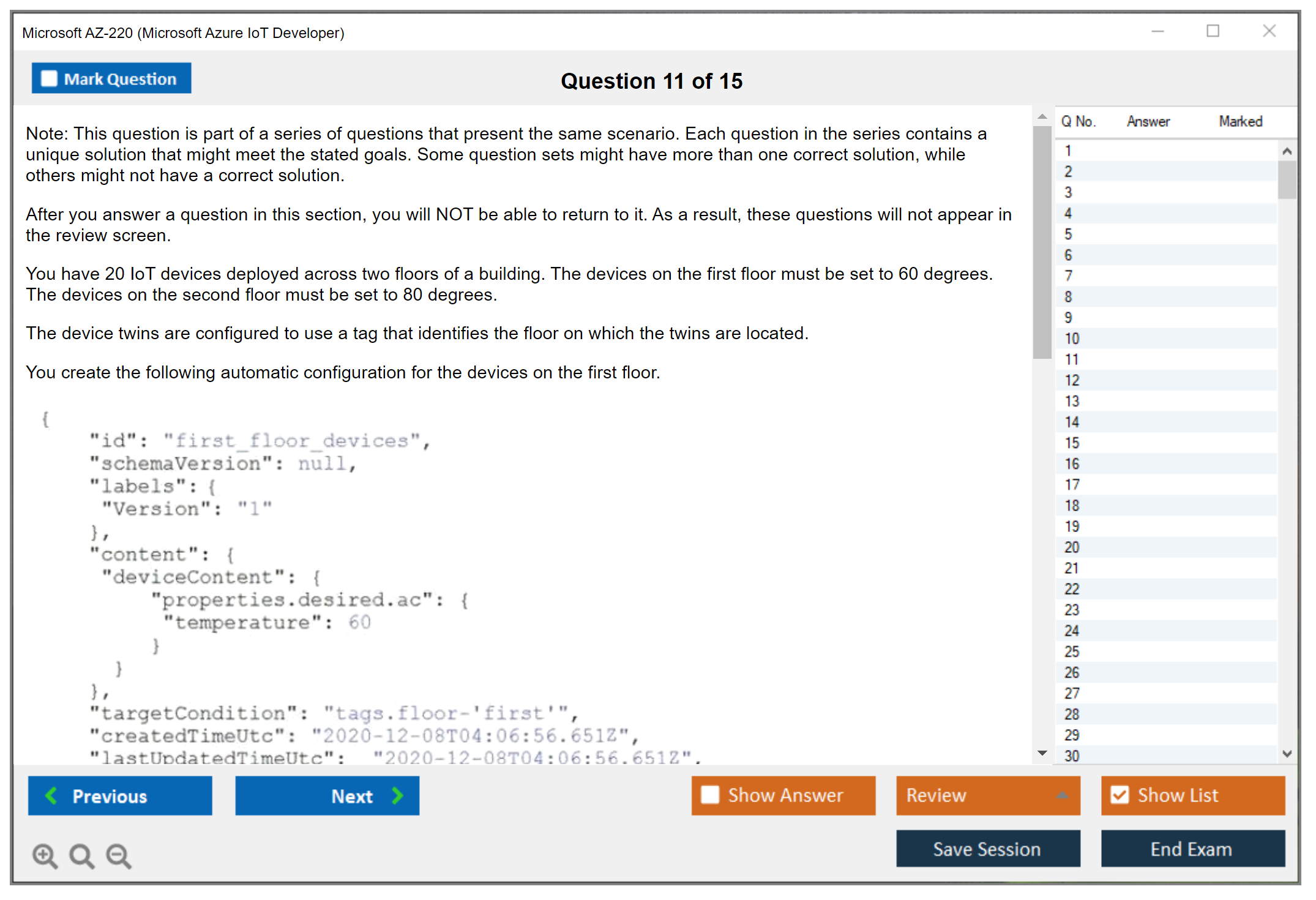Click the reset zoom magnifier icon
1316x900 pixels.
81,855
